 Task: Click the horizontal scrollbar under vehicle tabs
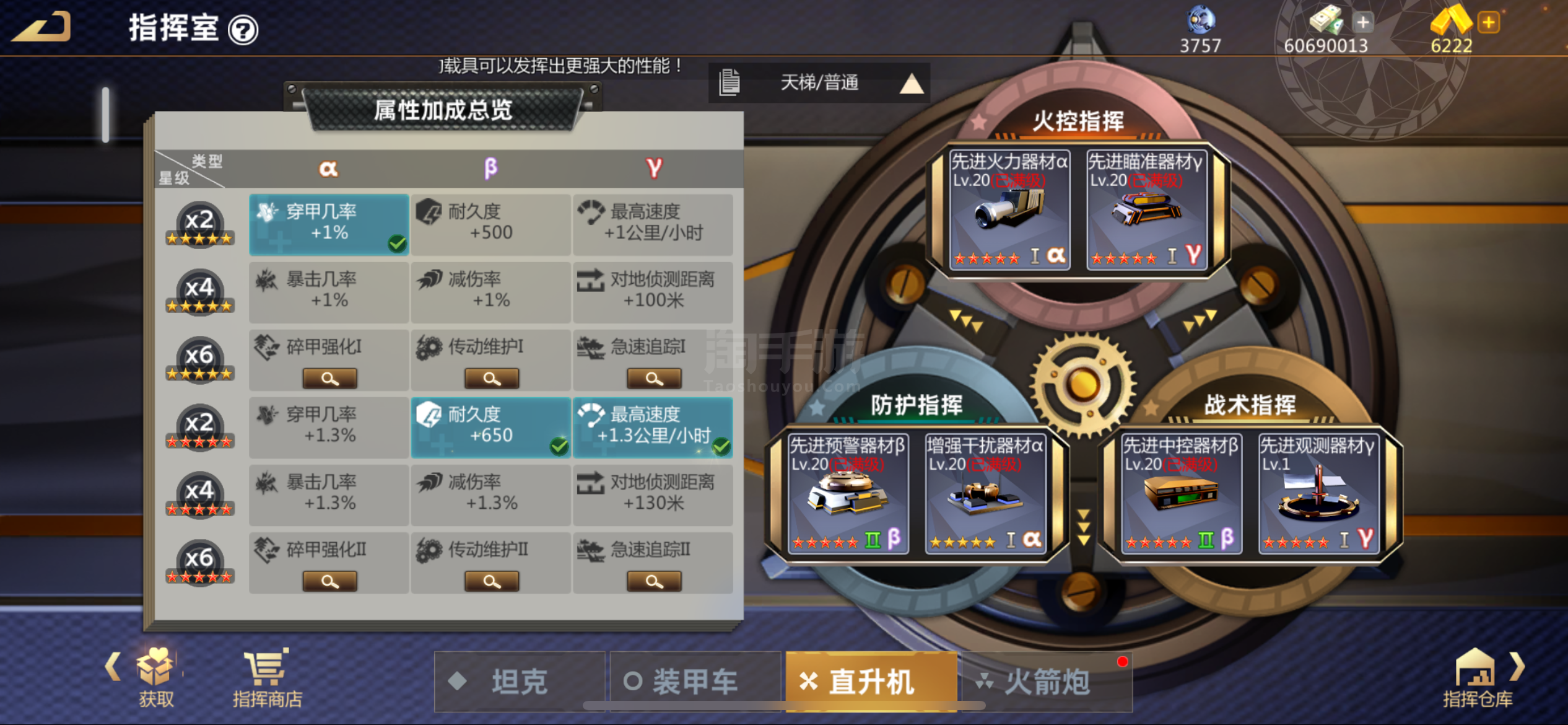[x=784, y=705]
